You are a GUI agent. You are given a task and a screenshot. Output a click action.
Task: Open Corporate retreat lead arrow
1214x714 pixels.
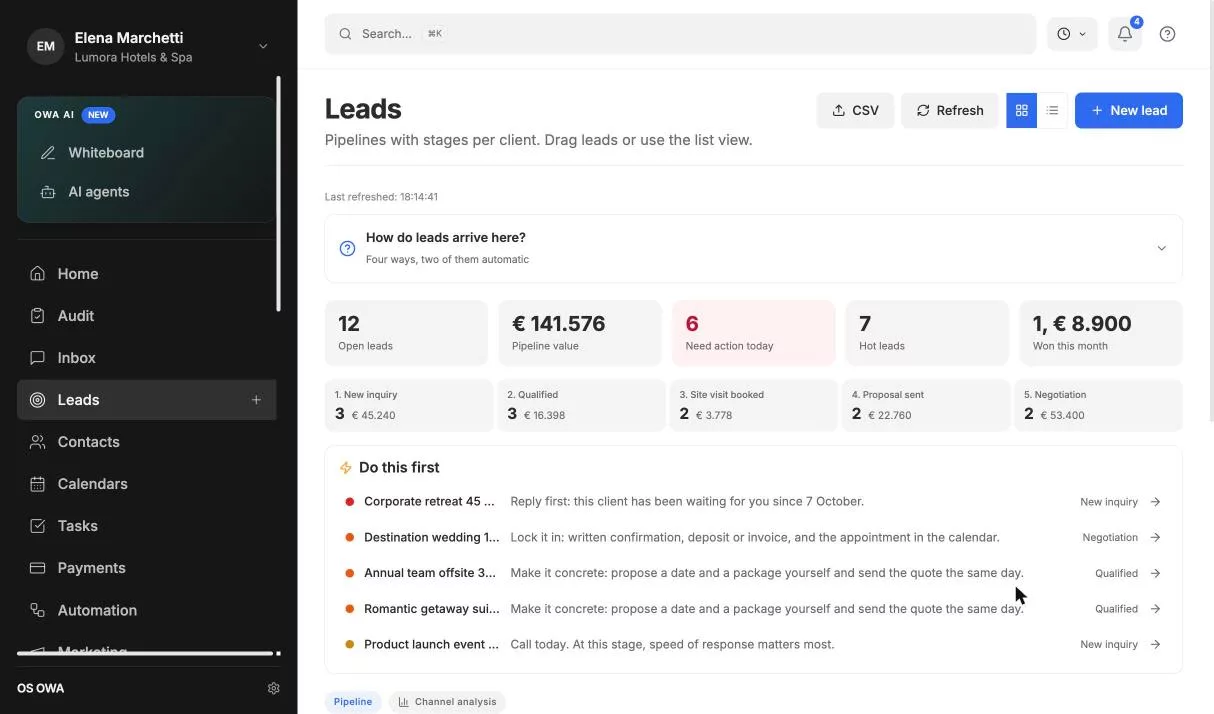click(1155, 502)
